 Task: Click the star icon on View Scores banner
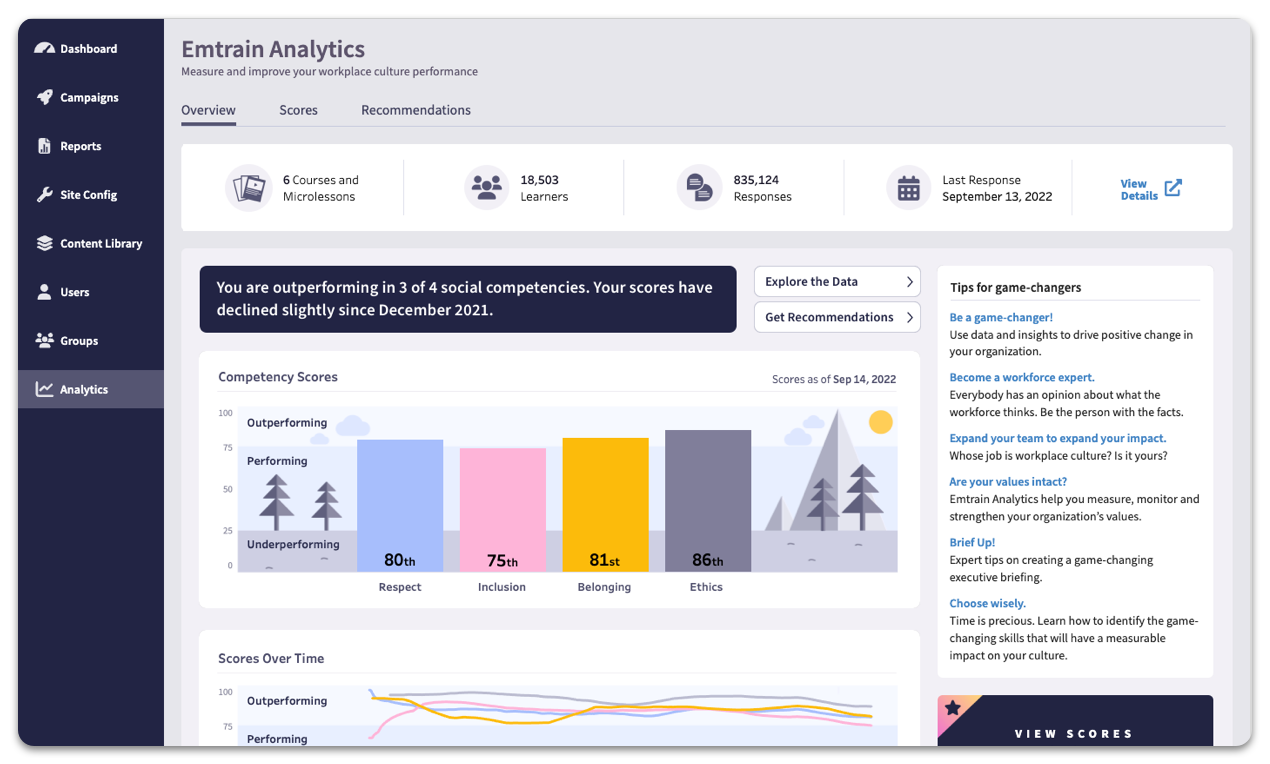click(953, 708)
